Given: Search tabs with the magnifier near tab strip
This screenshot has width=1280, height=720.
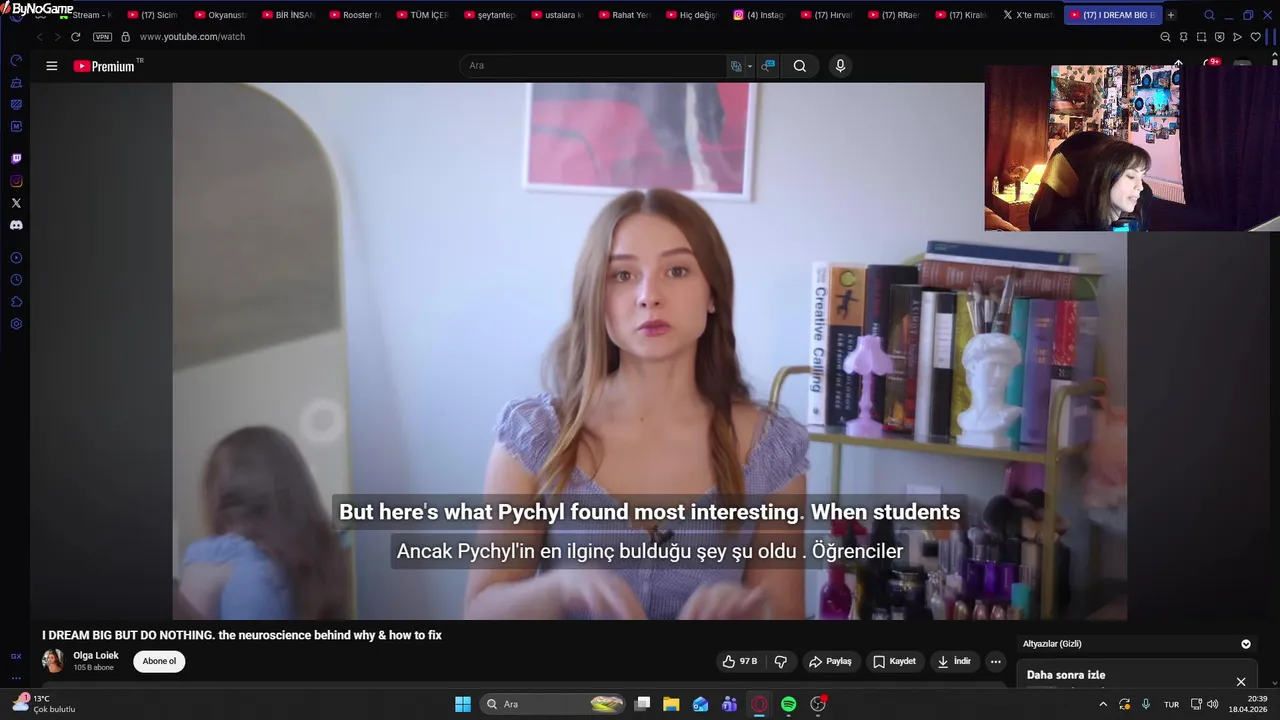Looking at the screenshot, I should (1209, 15).
